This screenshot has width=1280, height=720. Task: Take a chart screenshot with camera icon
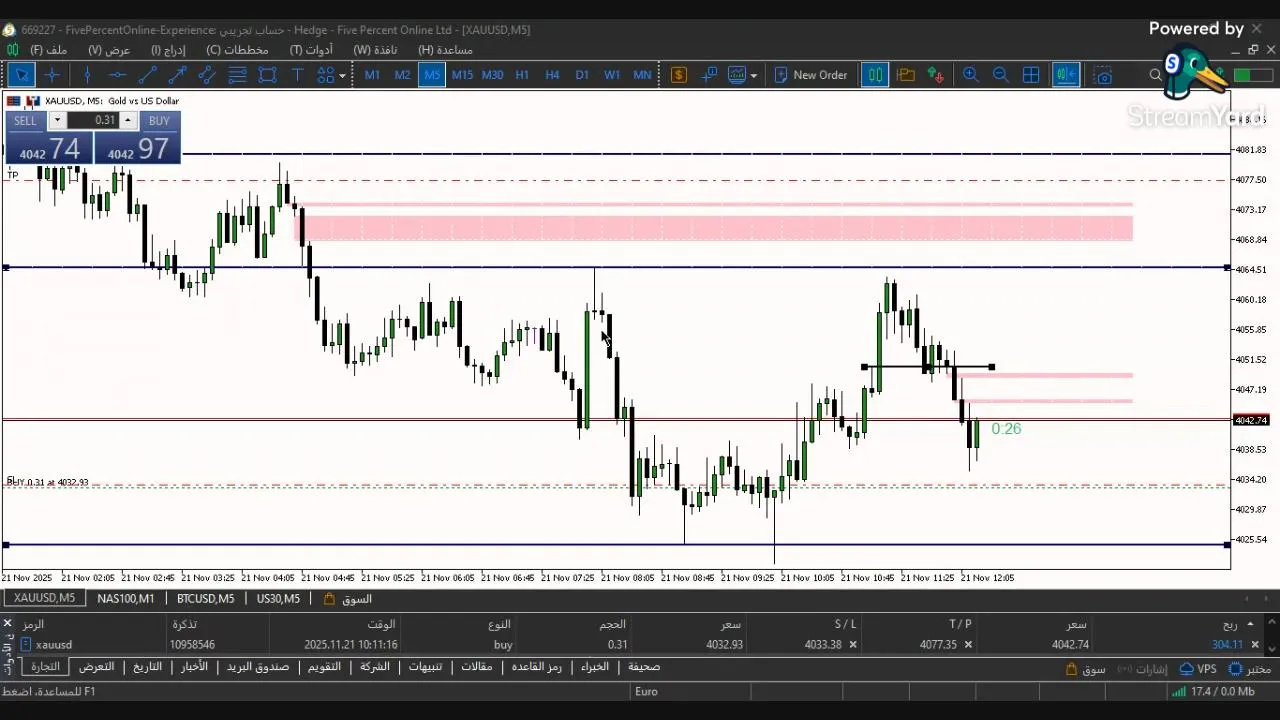(x=1103, y=75)
